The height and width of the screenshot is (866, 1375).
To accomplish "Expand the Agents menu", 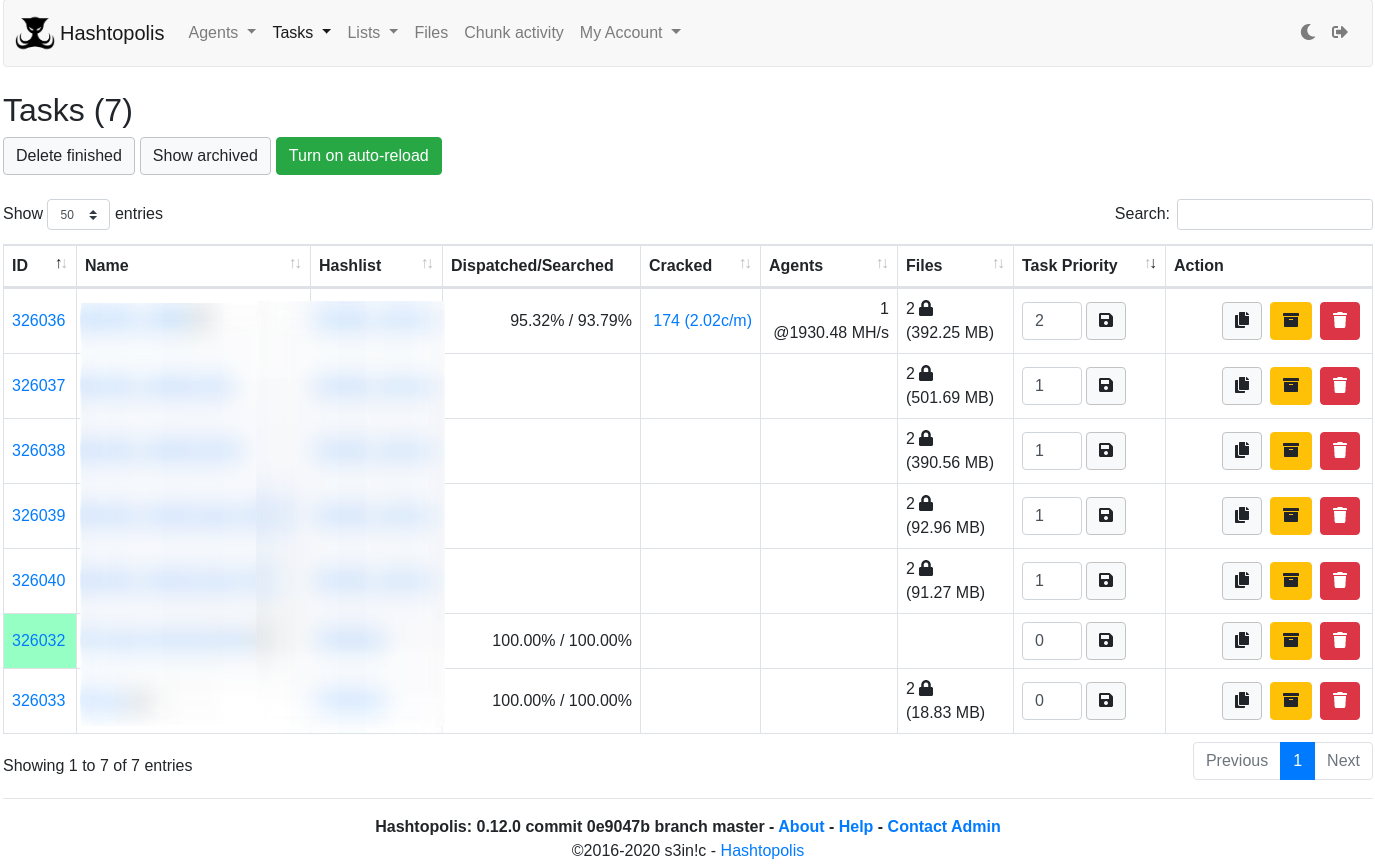I will tap(221, 32).
